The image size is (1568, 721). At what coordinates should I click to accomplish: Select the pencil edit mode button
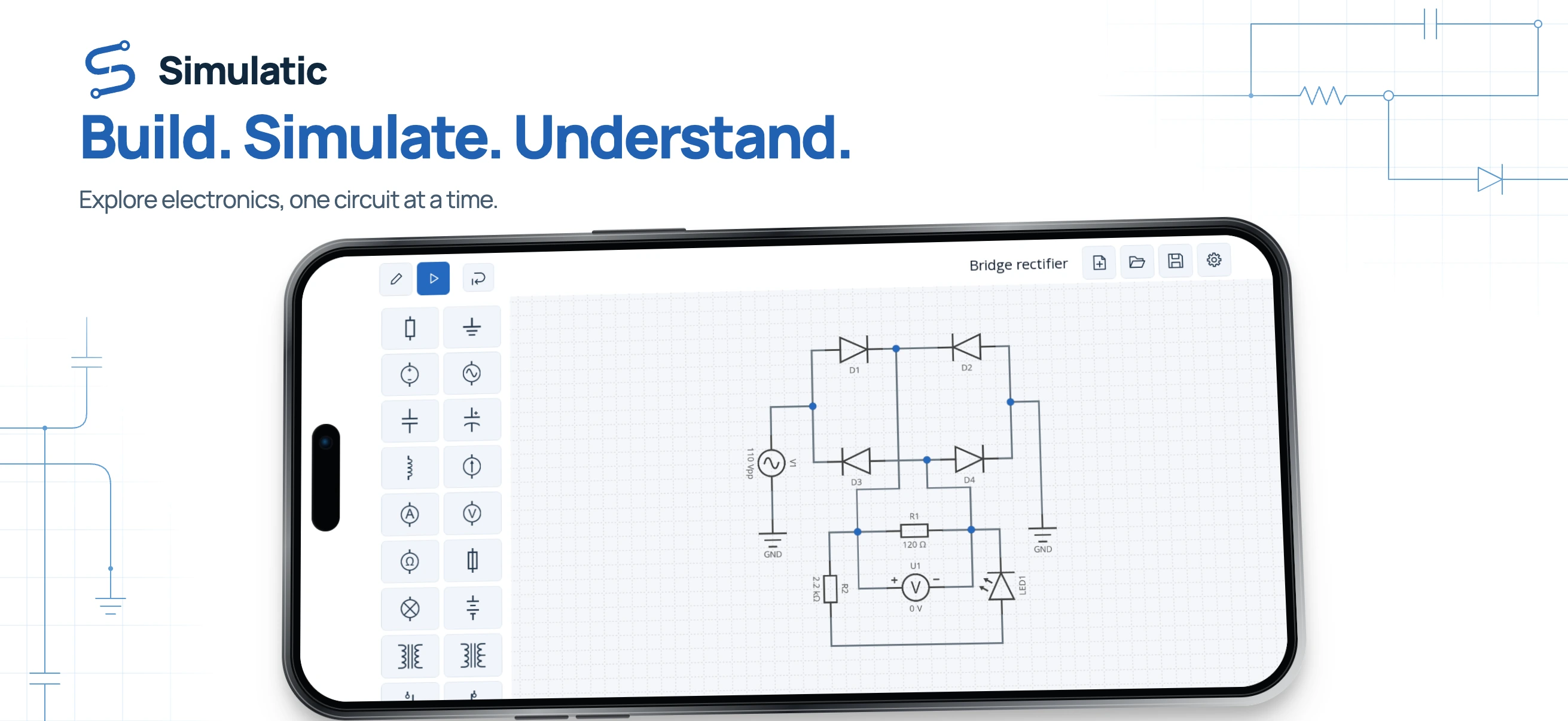(396, 279)
